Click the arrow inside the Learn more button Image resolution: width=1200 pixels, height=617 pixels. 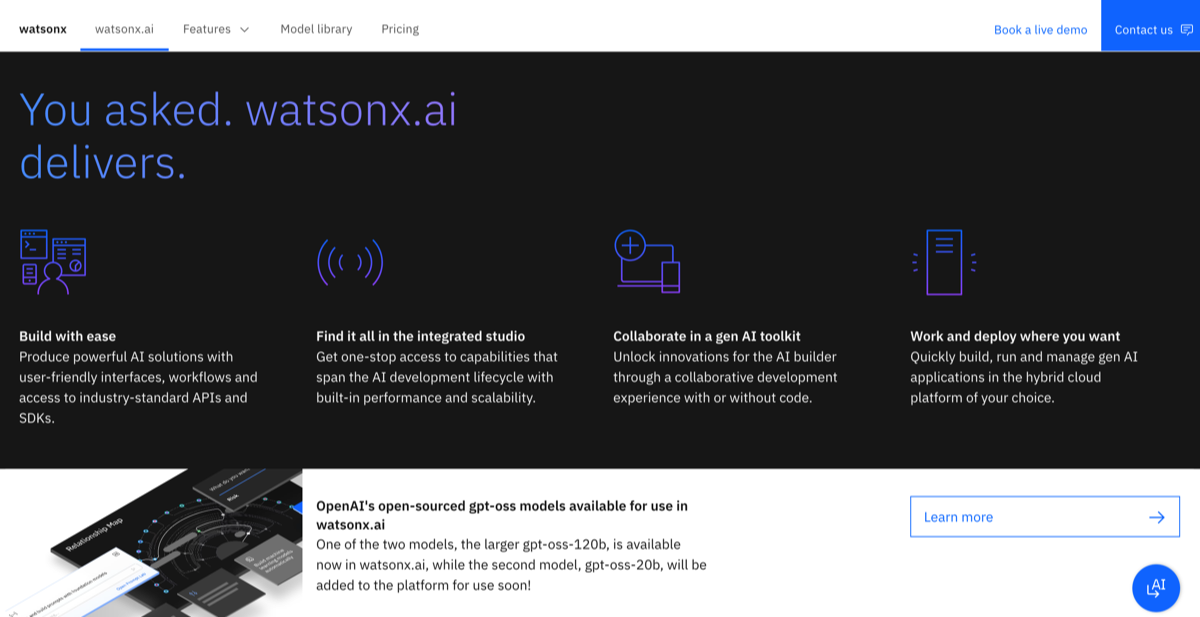pos(1156,517)
